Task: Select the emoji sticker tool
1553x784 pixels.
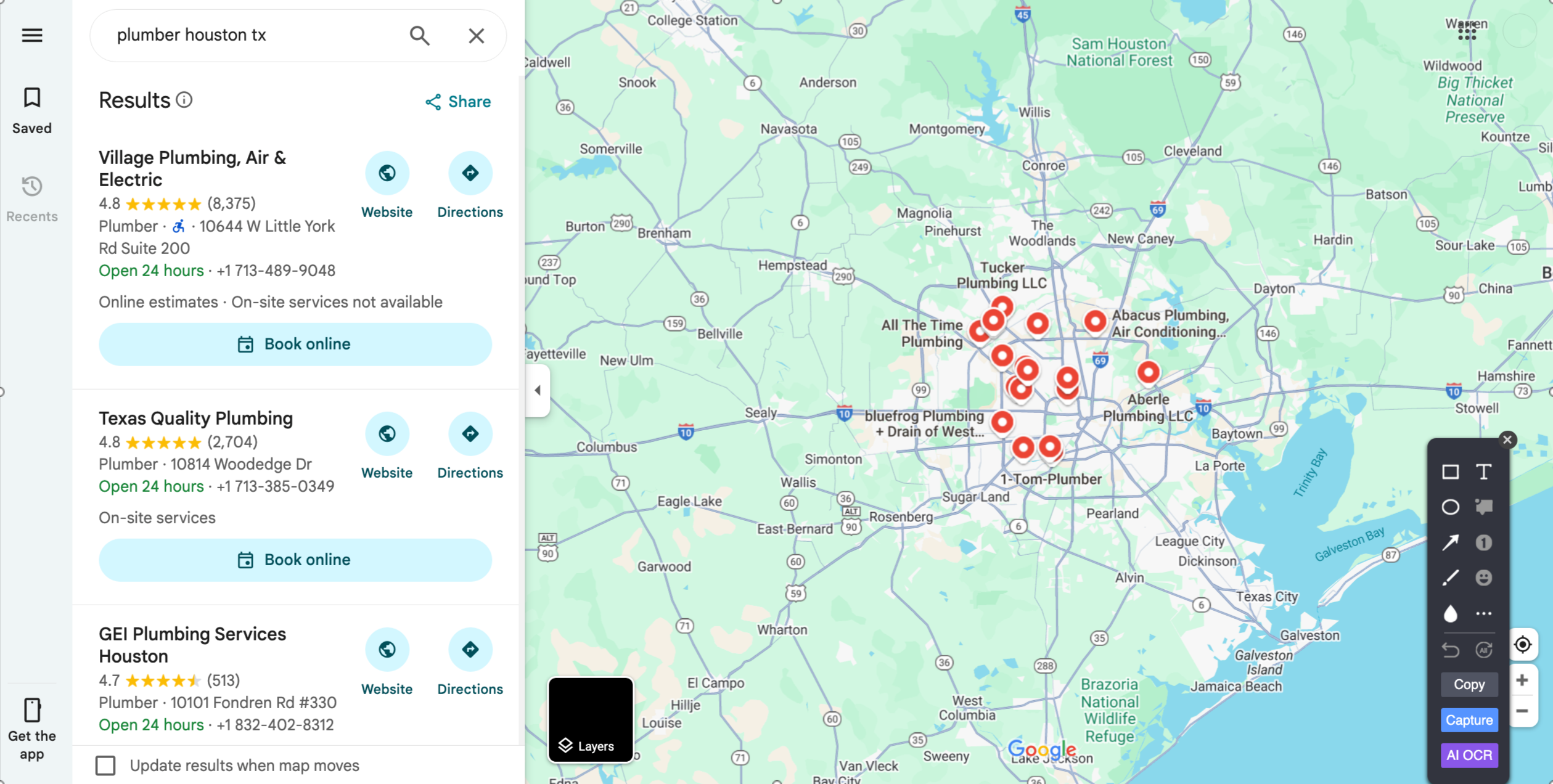Action: pyautogui.click(x=1484, y=578)
